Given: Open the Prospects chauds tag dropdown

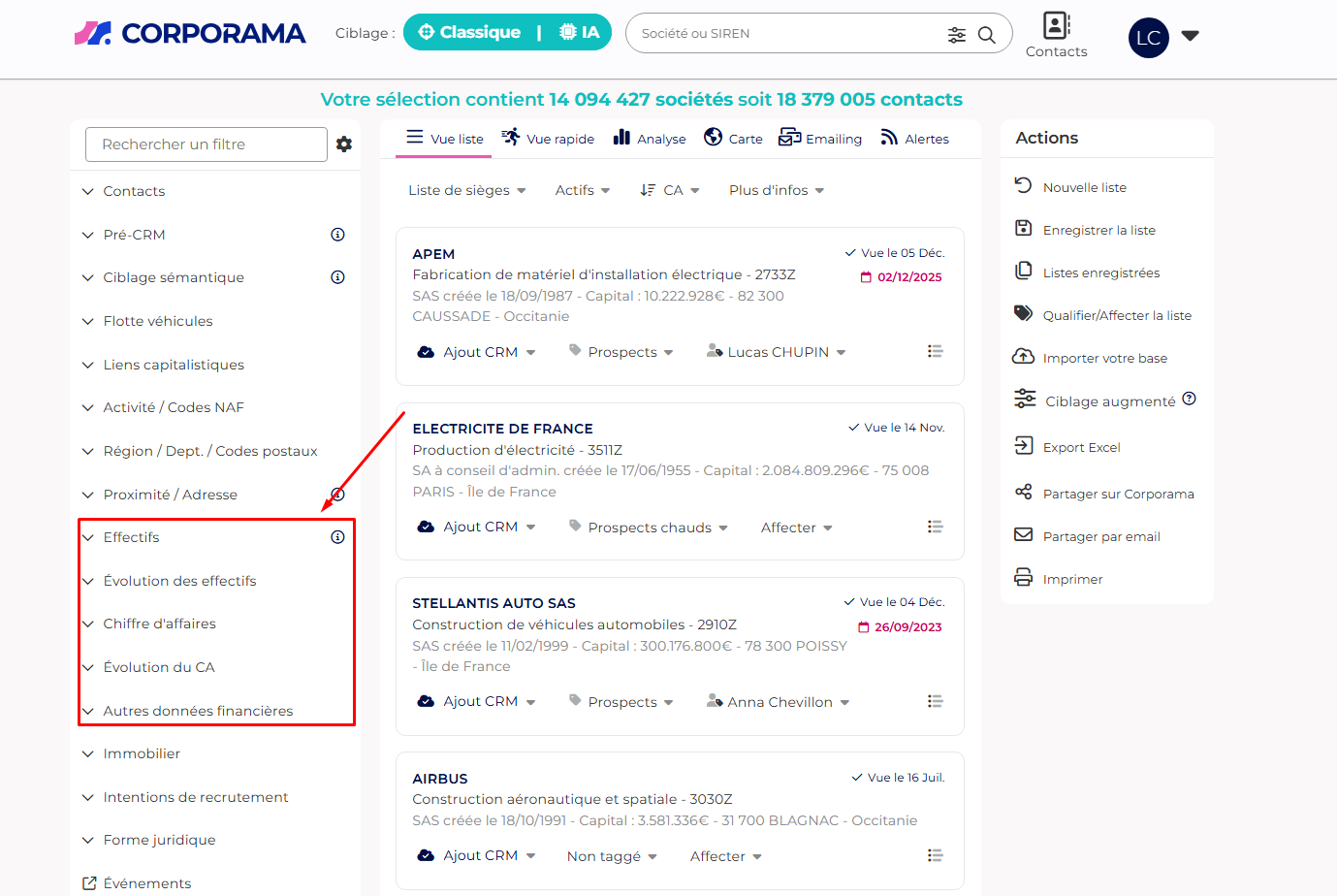Looking at the screenshot, I should click(x=658, y=528).
